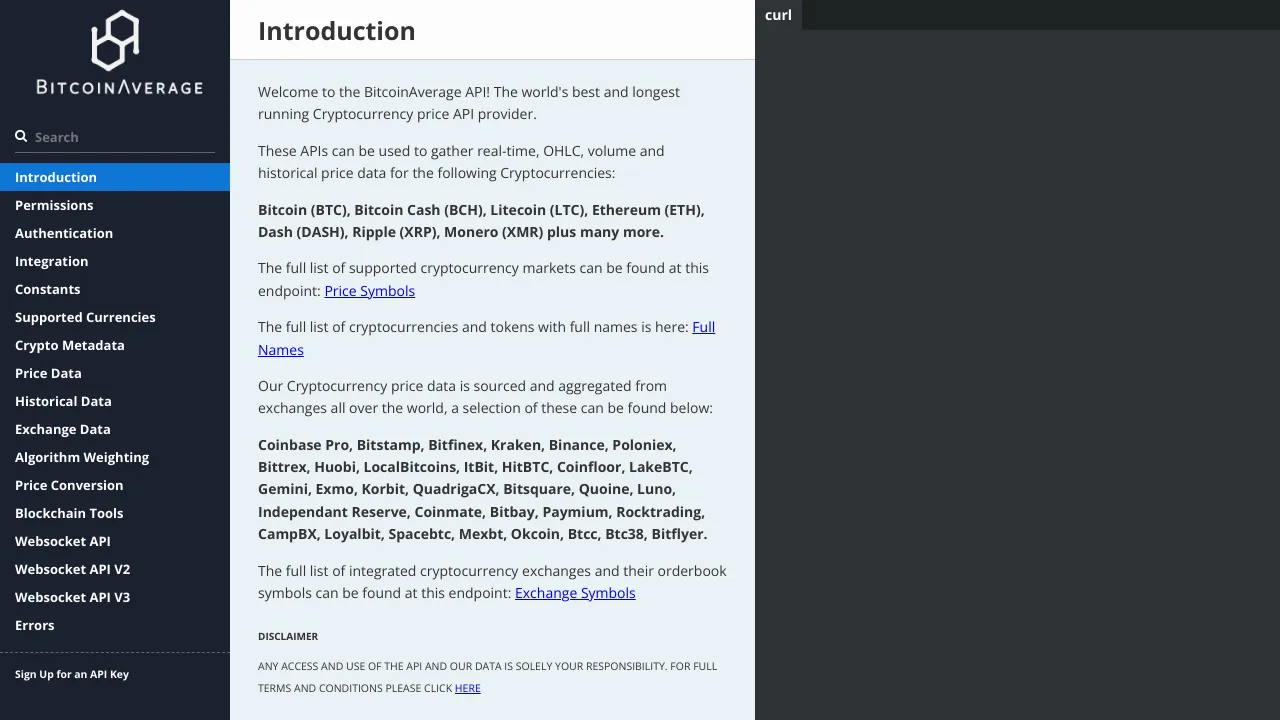Image resolution: width=1280 pixels, height=720 pixels.
Task: Open the Permissions section
Action: [115, 205]
